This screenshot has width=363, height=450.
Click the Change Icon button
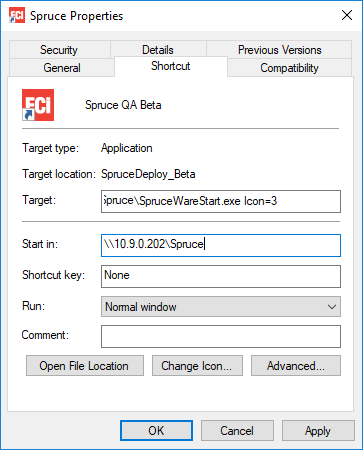tap(197, 366)
